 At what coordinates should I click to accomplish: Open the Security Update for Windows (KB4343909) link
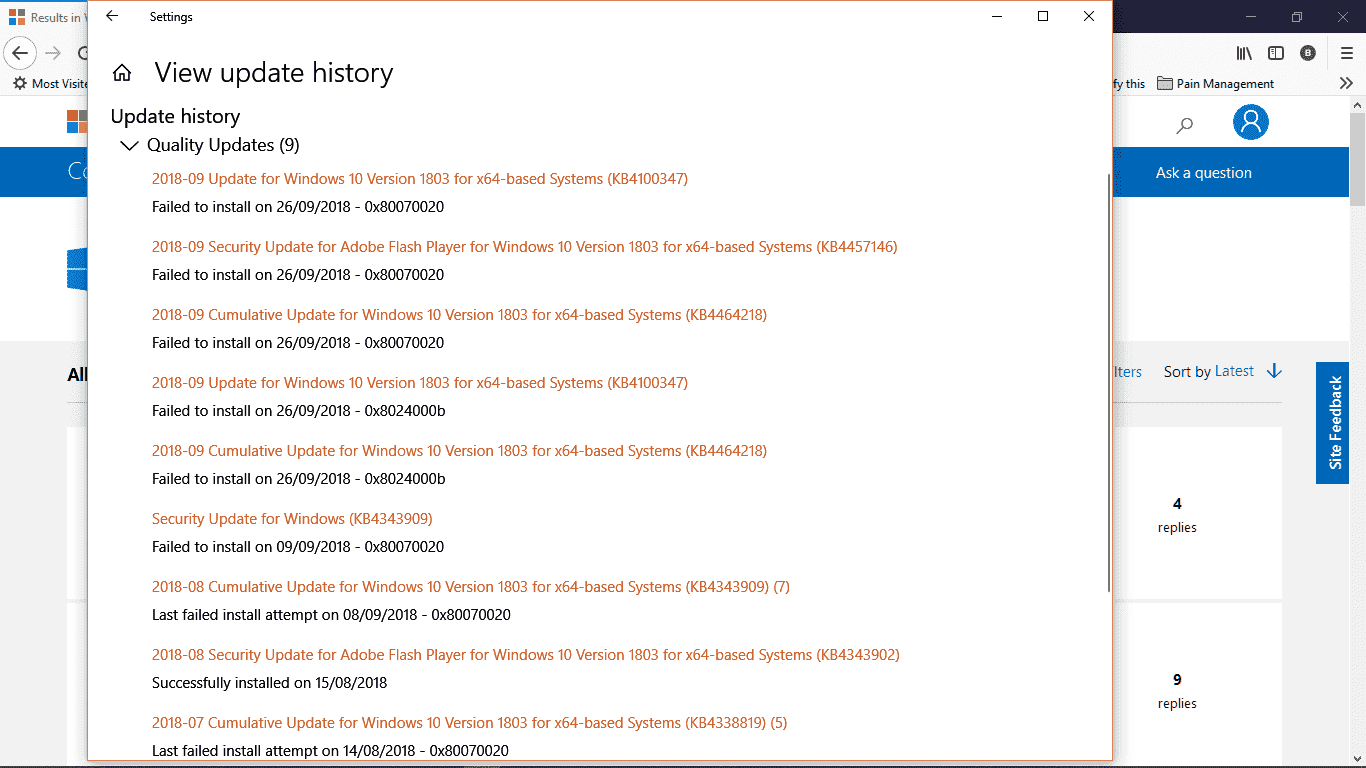click(292, 519)
